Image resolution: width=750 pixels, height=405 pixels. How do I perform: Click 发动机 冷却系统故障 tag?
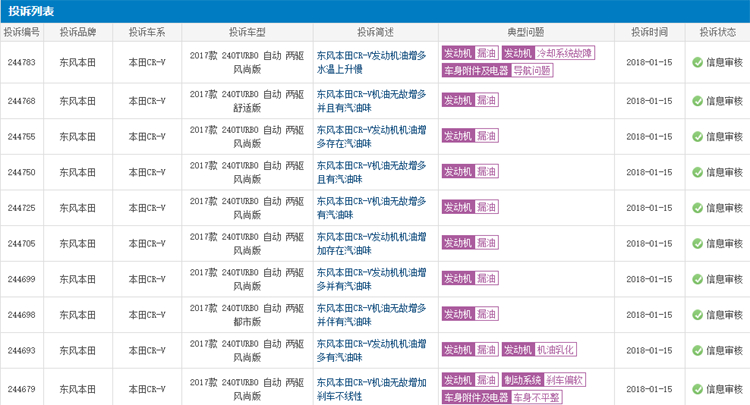coord(548,53)
